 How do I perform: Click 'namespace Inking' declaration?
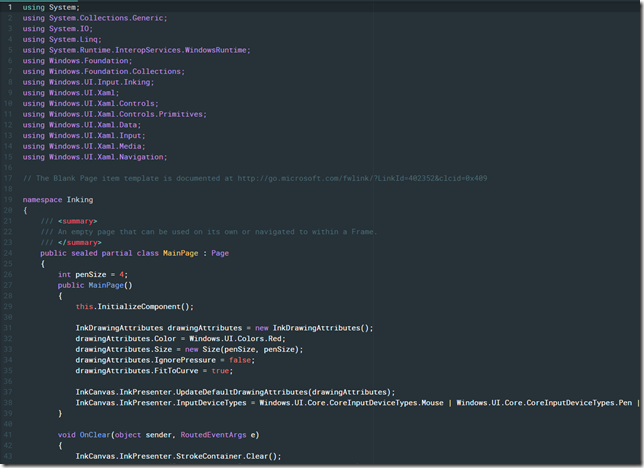pyautogui.click(x=58, y=200)
